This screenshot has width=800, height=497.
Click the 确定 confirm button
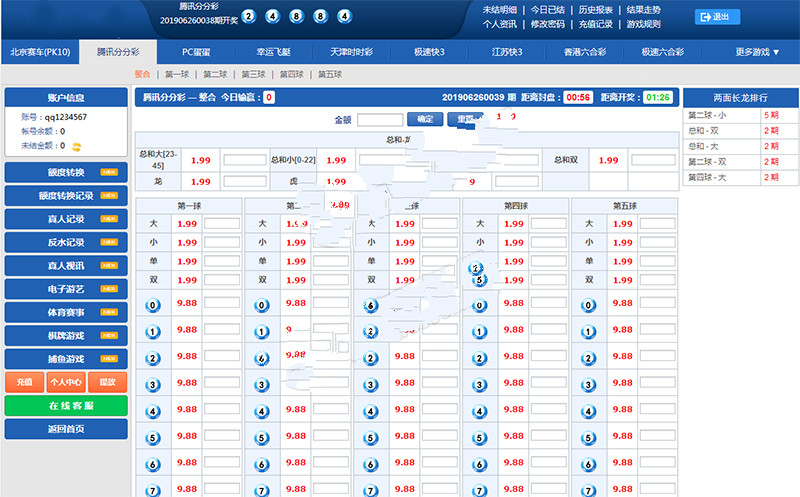pos(425,119)
